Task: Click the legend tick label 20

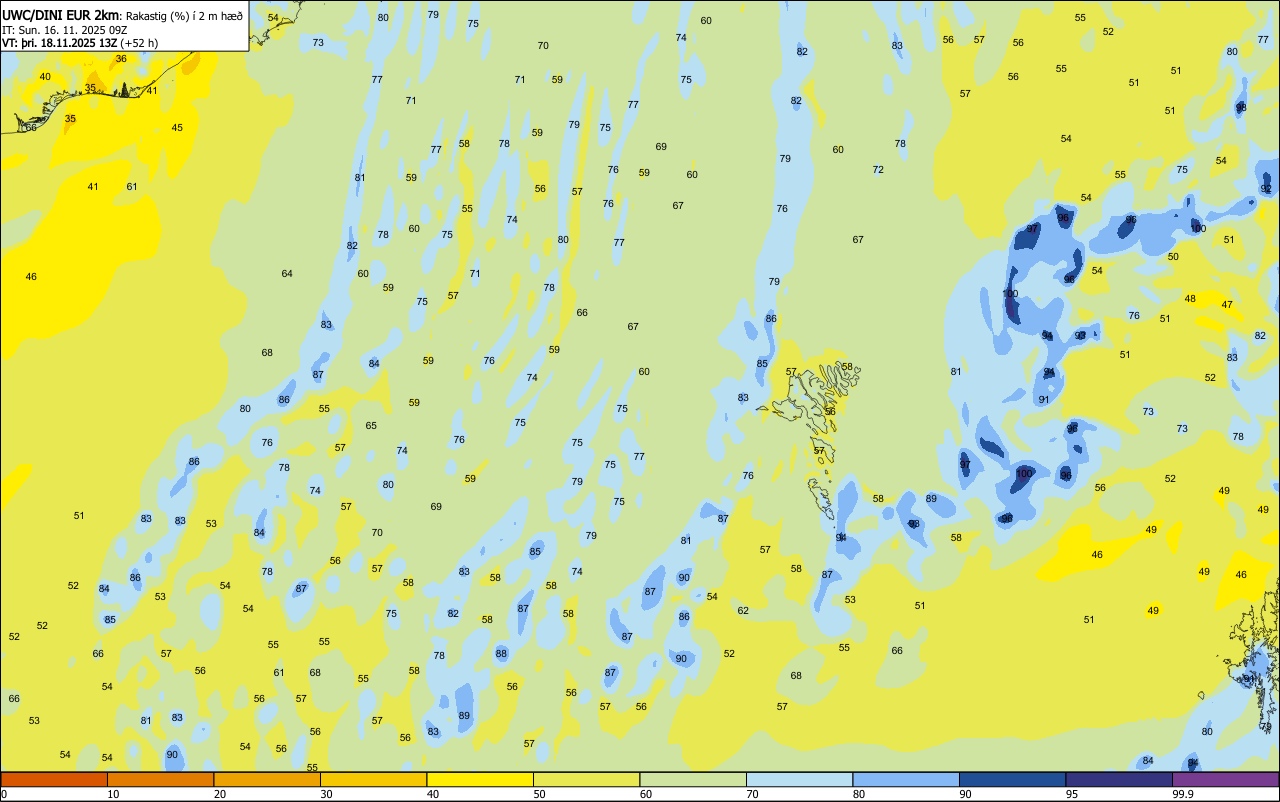Action: pos(220,794)
